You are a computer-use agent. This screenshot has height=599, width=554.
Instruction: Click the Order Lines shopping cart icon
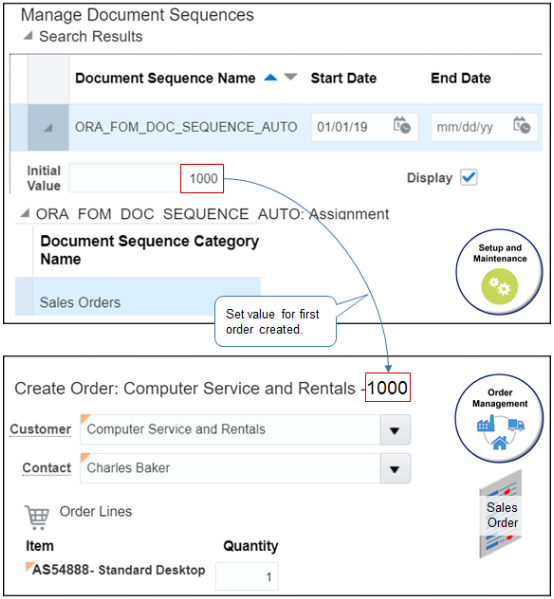pyautogui.click(x=37, y=517)
